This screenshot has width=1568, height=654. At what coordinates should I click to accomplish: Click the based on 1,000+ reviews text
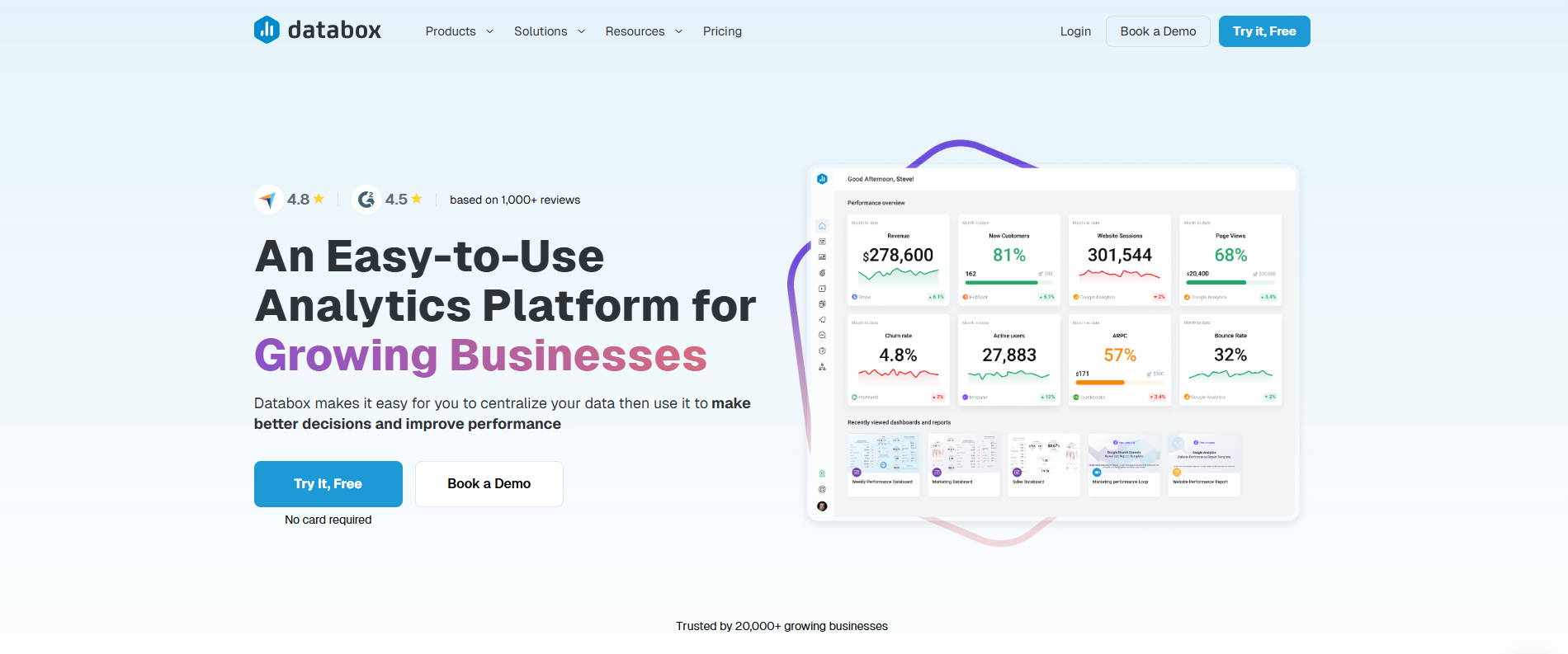[515, 200]
